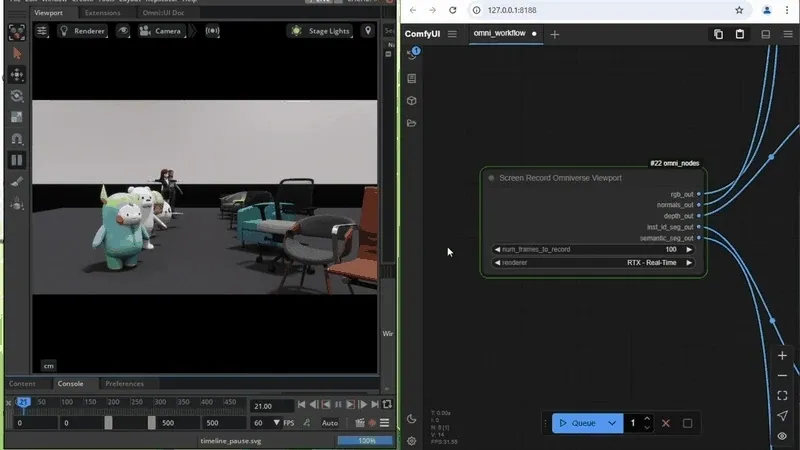Click the left handle of timeline range slider
Screen dimensions: 800x450
pos(108,422)
